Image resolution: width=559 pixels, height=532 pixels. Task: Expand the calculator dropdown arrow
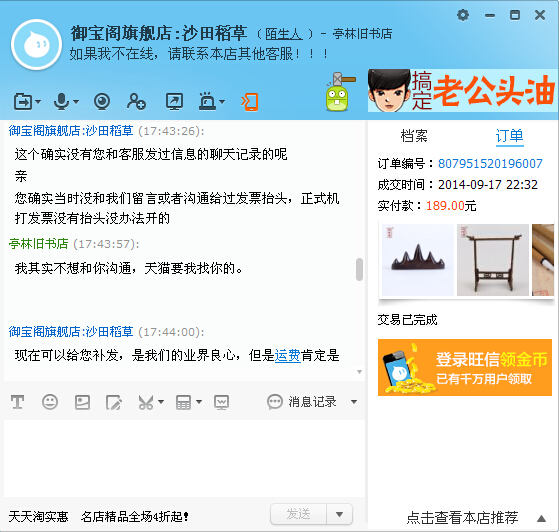tap(199, 402)
